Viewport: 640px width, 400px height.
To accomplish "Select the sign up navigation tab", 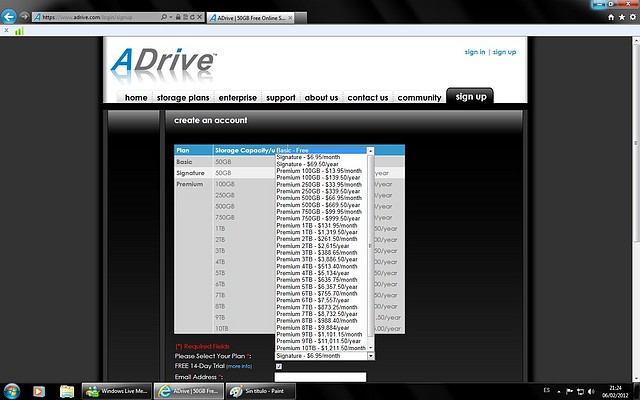I will pyautogui.click(x=470, y=96).
